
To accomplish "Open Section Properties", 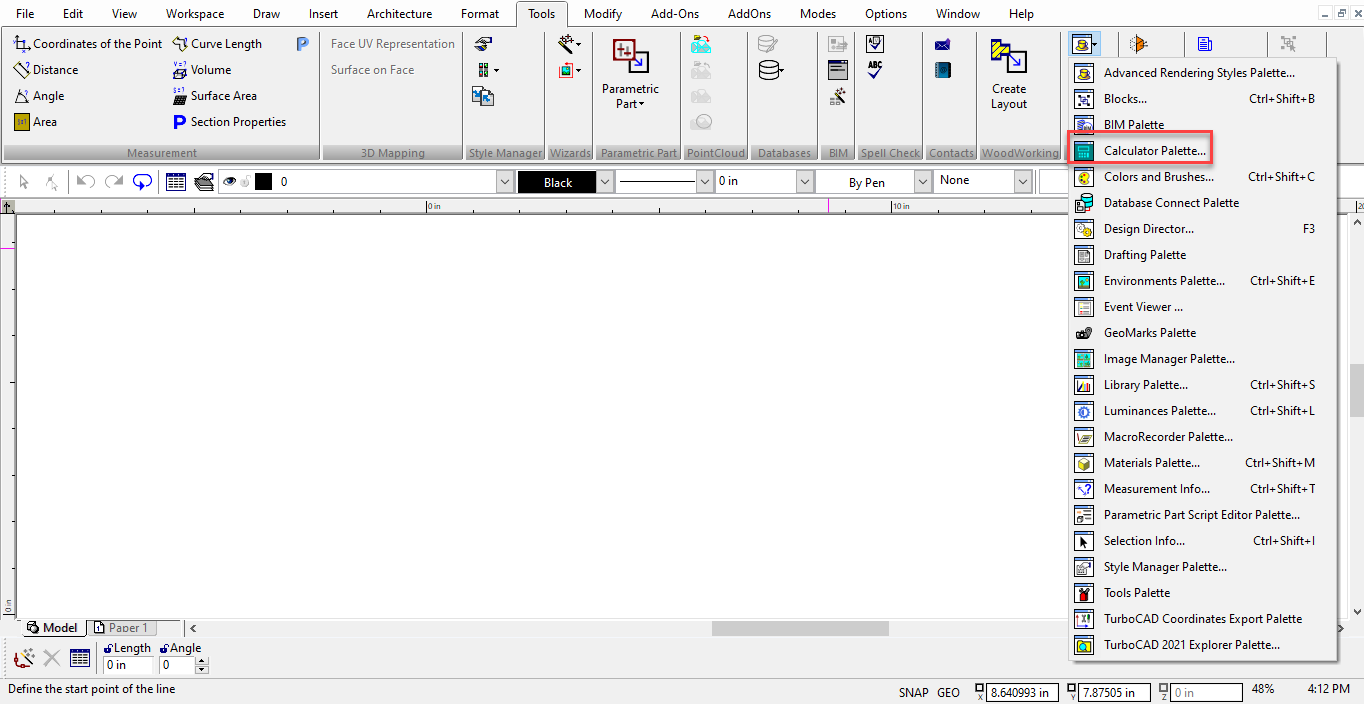I will 229,122.
